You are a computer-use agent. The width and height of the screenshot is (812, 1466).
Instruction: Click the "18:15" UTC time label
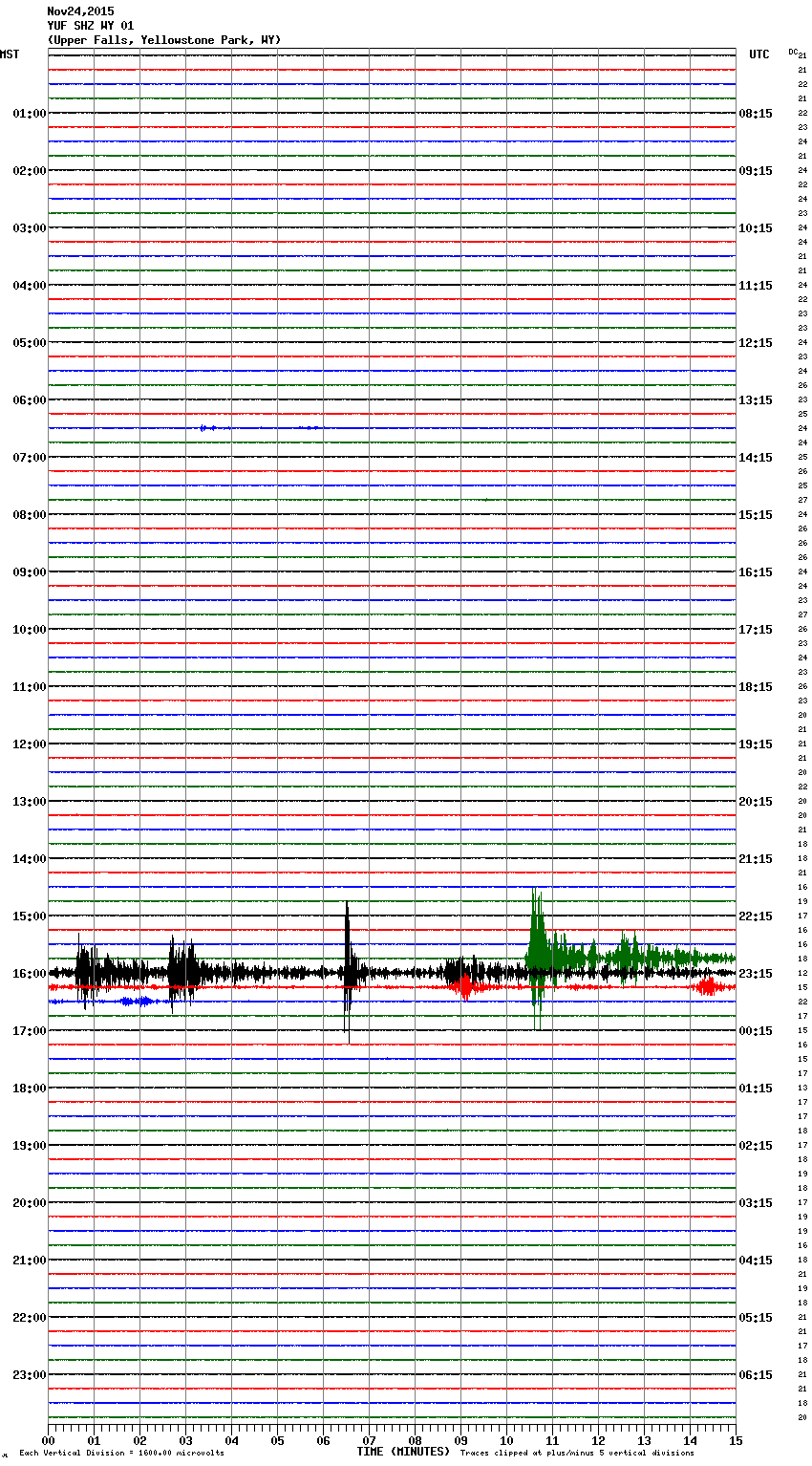(x=756, y=687)
